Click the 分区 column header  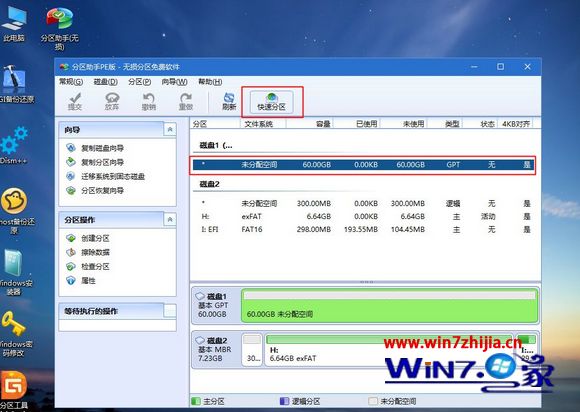[x=215, y=124]
